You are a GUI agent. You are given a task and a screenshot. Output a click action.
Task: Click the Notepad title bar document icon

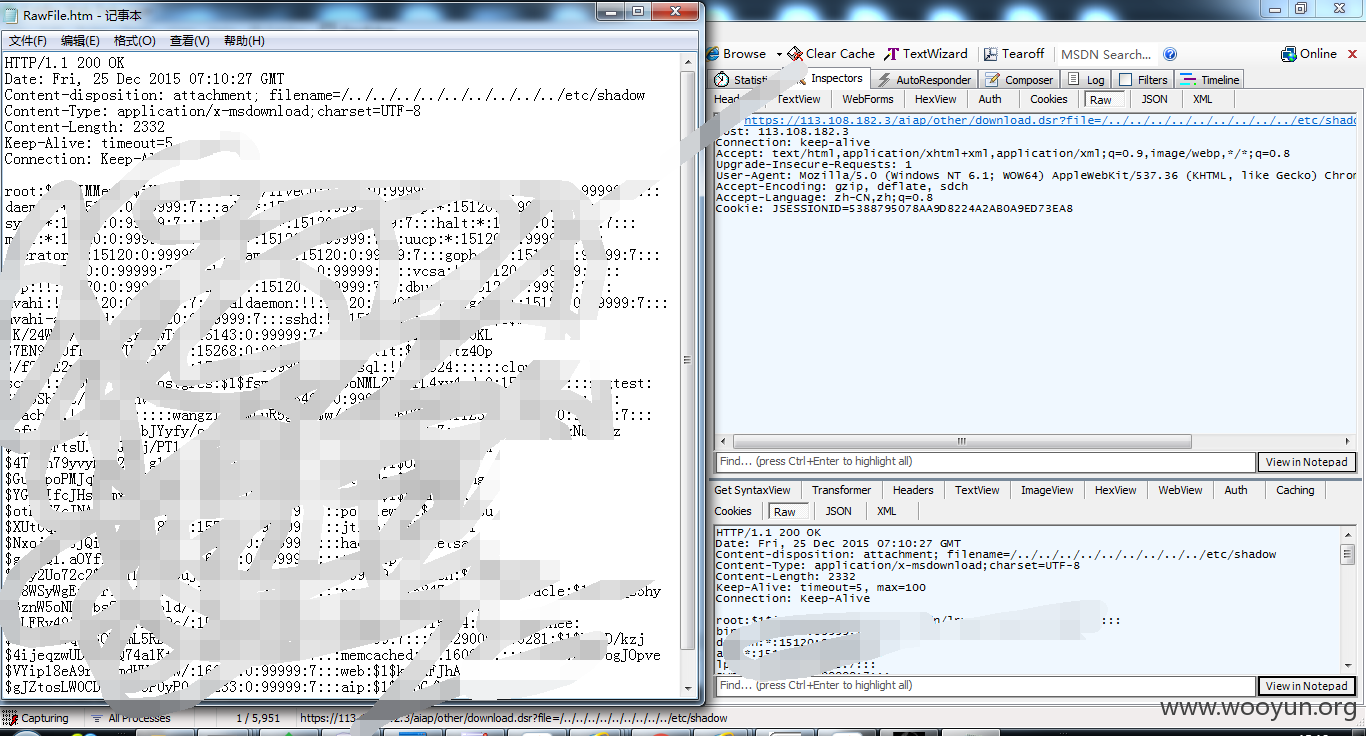click(x=12, y=15)
